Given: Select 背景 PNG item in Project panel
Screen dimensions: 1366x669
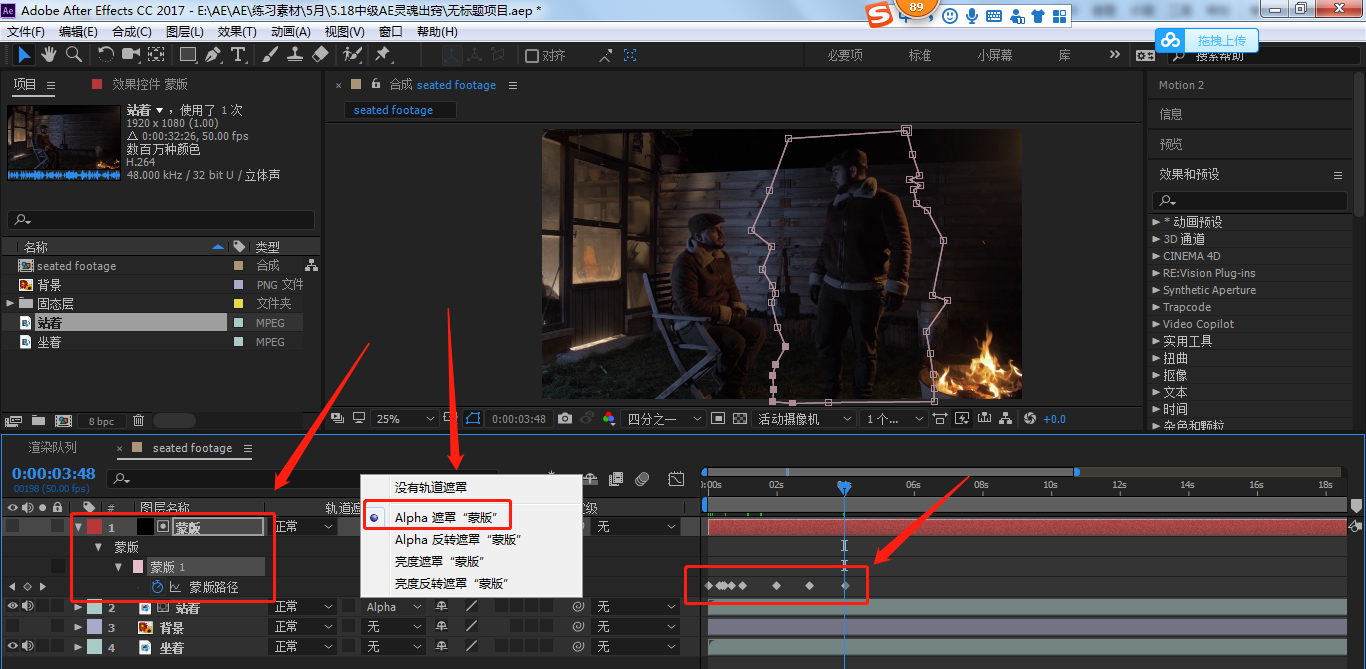Looking at the screenshot, I should tap(49, 285).
